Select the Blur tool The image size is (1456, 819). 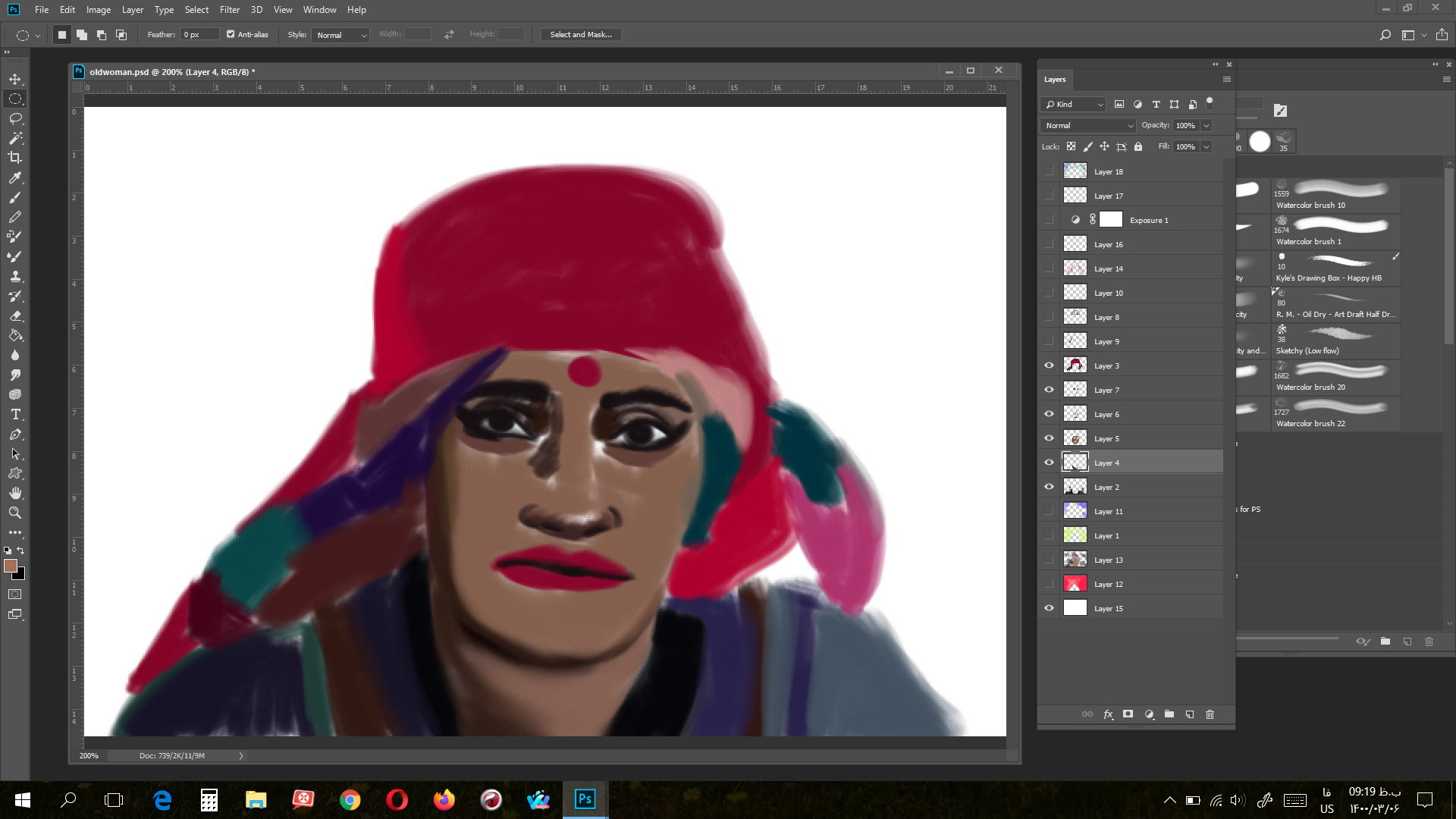click(x=15, y=355)
